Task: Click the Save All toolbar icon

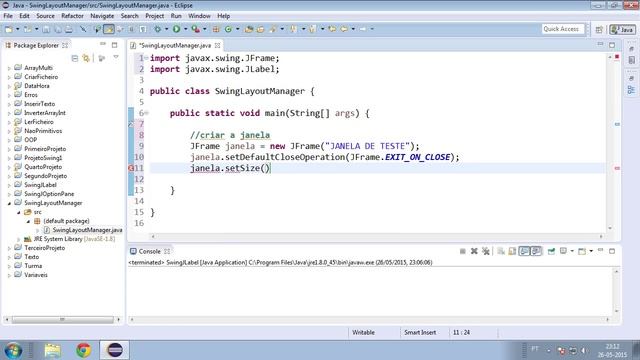Action: coord(58,29)
